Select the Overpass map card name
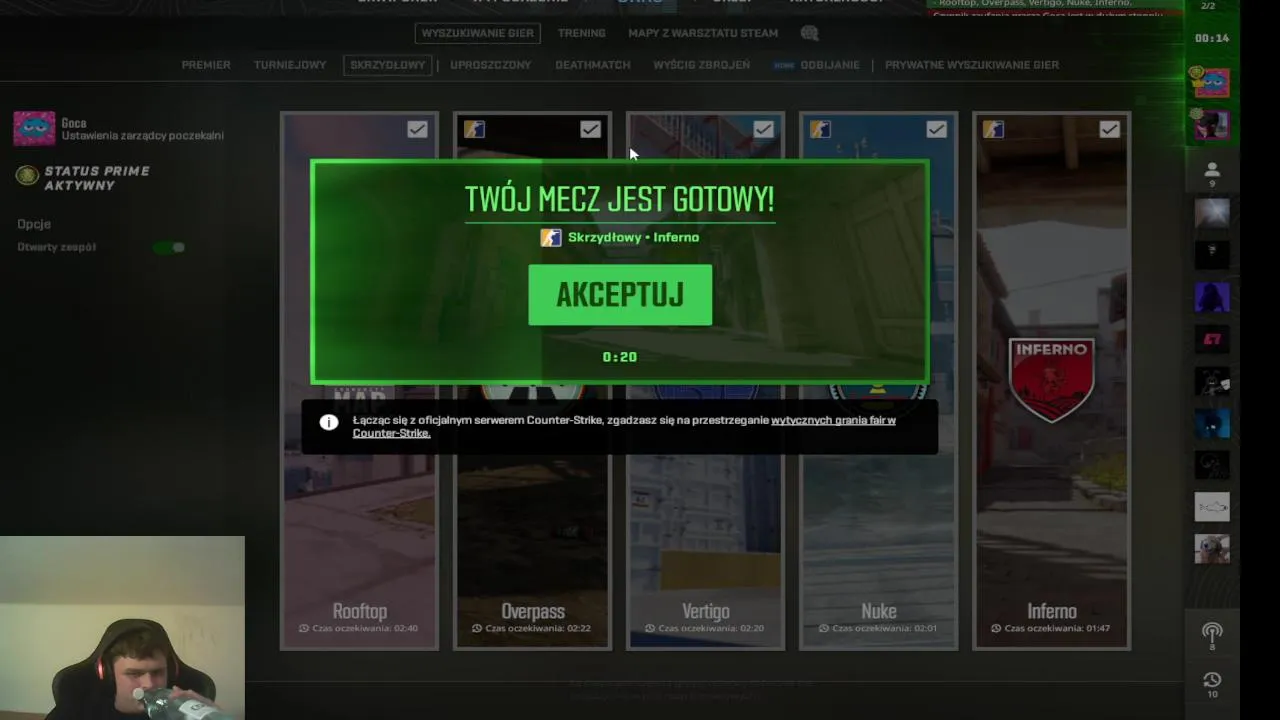This screenshot has height=720, width=1280. click(x=533, y=611)
